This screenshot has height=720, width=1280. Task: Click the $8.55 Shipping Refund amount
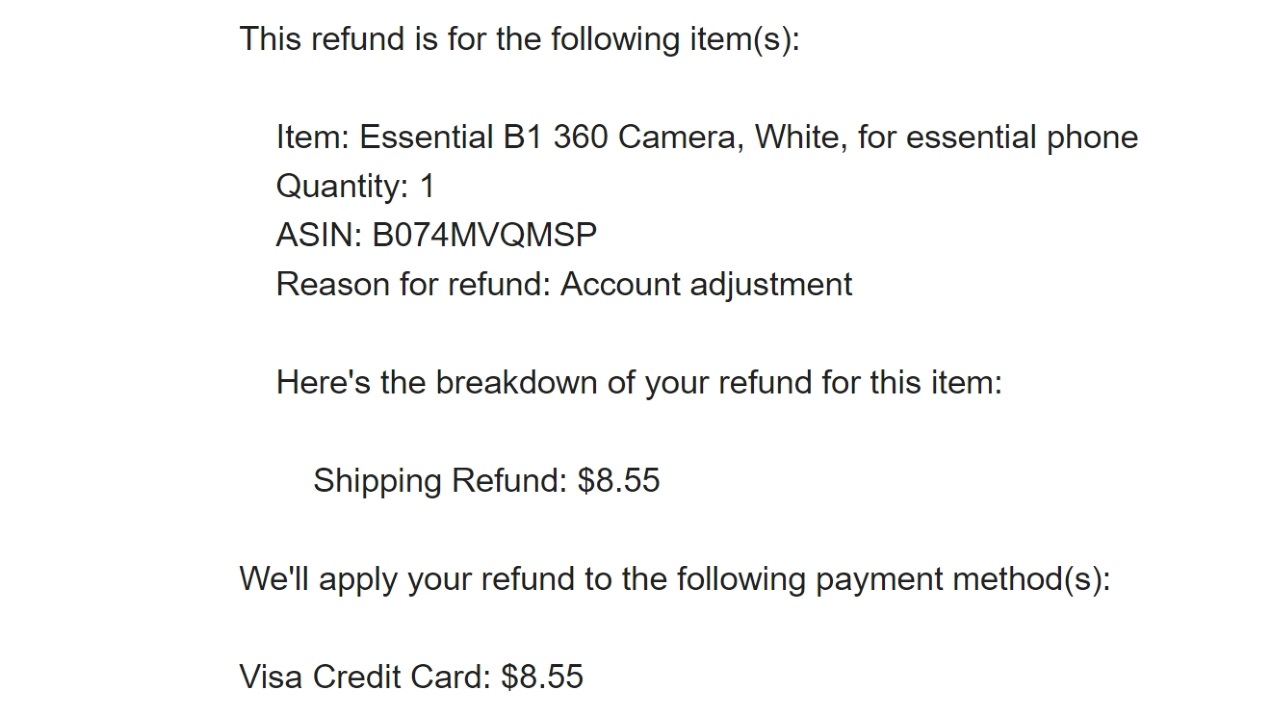(619, 480)
